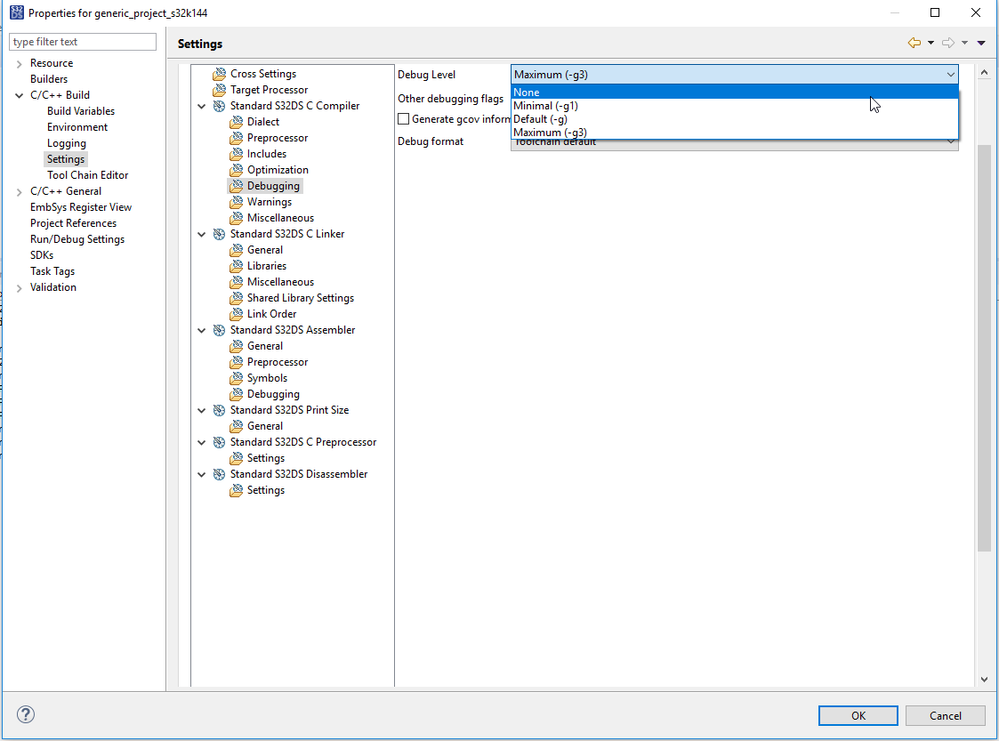
Task: Click the vertical scrollbar thumb
Action: point(984,347)
